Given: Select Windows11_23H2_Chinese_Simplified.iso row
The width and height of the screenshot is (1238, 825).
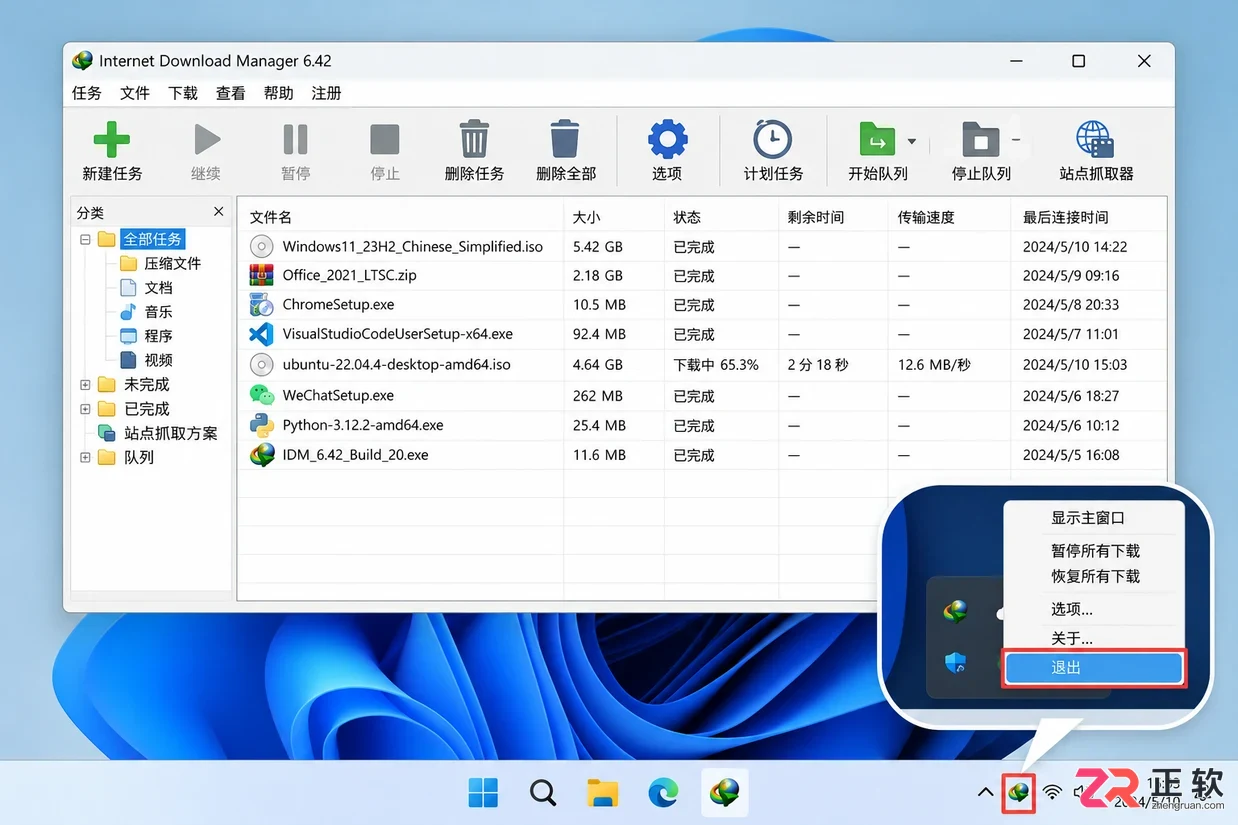Looking at the screenshot, I should coord(702,246).
